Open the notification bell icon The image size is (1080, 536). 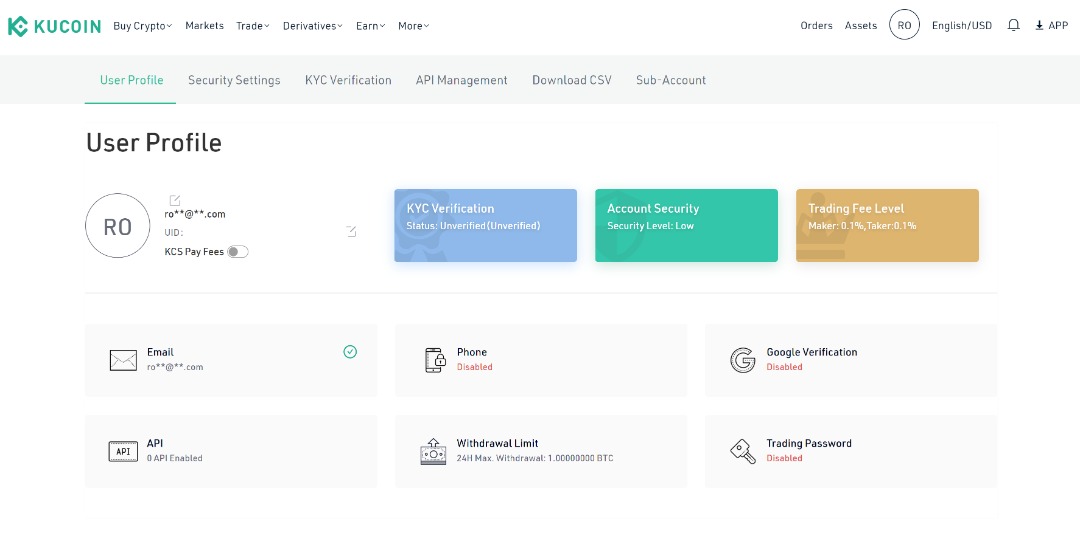click(x=1013, y=26)
